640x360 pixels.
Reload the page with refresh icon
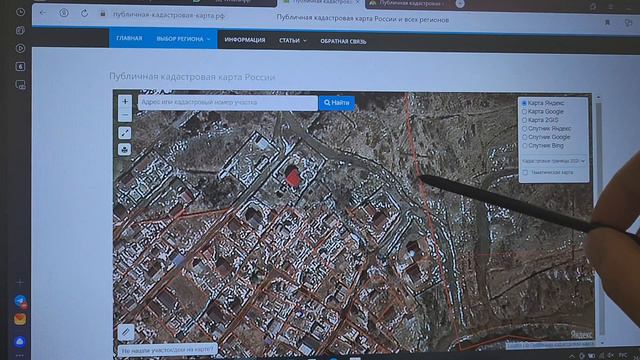(x=84, y=13)
